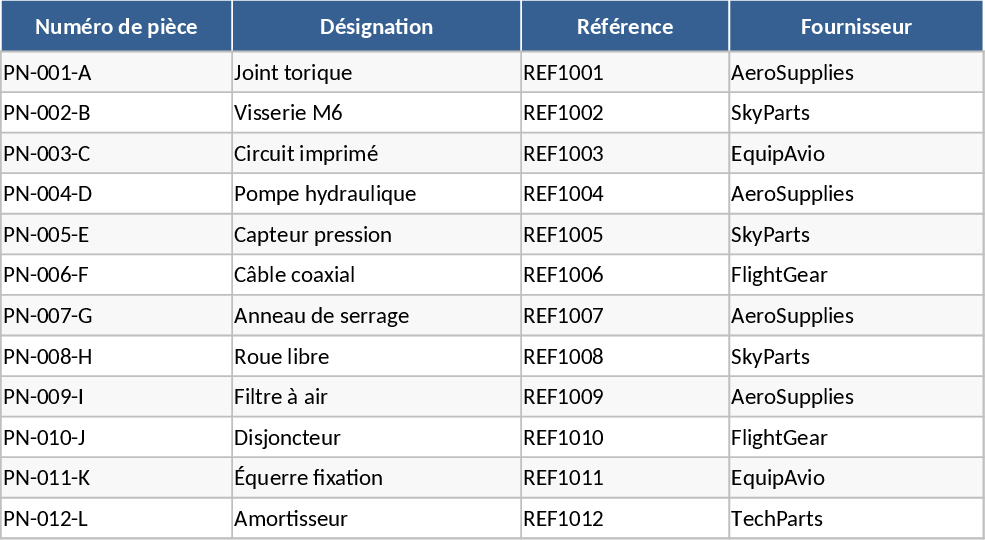The height and width of the screenshot is (540, 985).
Task: Select the 'Désignation' column header
Action: pos(376,27)
